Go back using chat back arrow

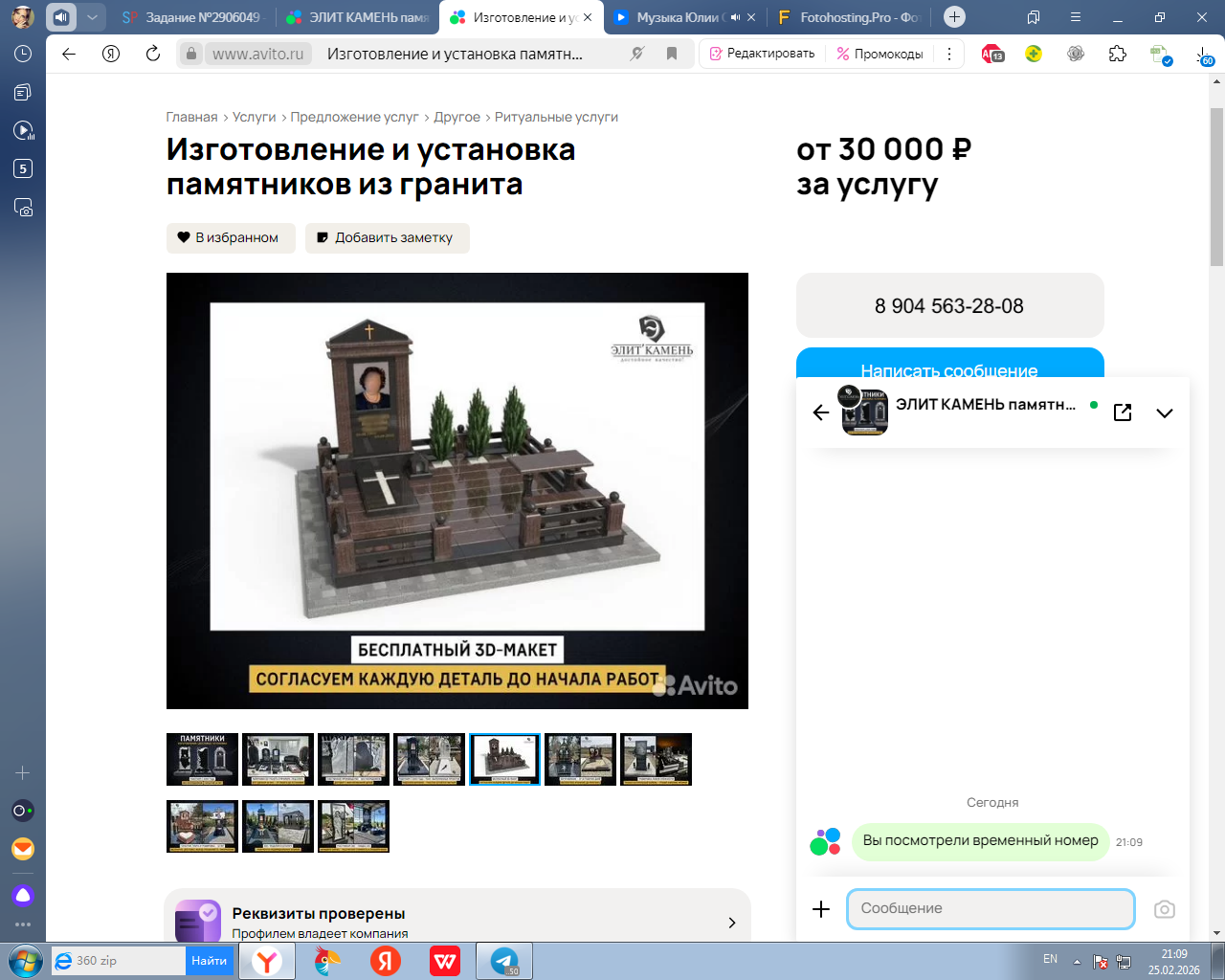point(821,412)
